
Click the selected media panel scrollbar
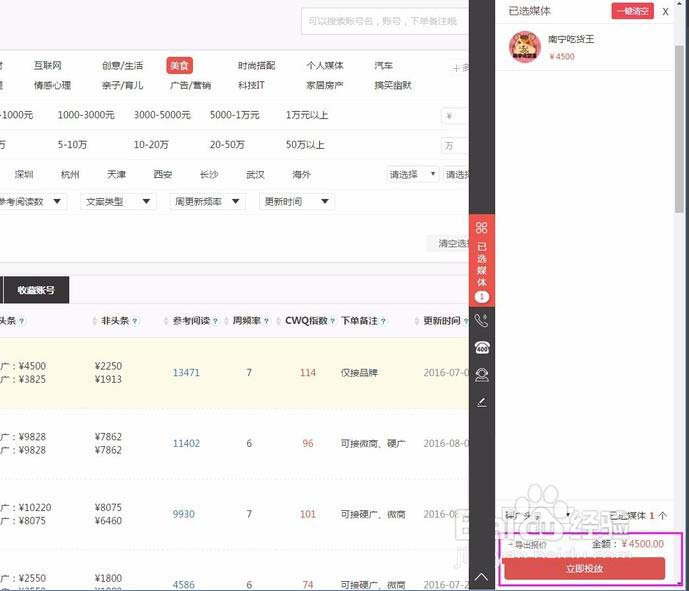pyautogui.click(x=679, y=129)
